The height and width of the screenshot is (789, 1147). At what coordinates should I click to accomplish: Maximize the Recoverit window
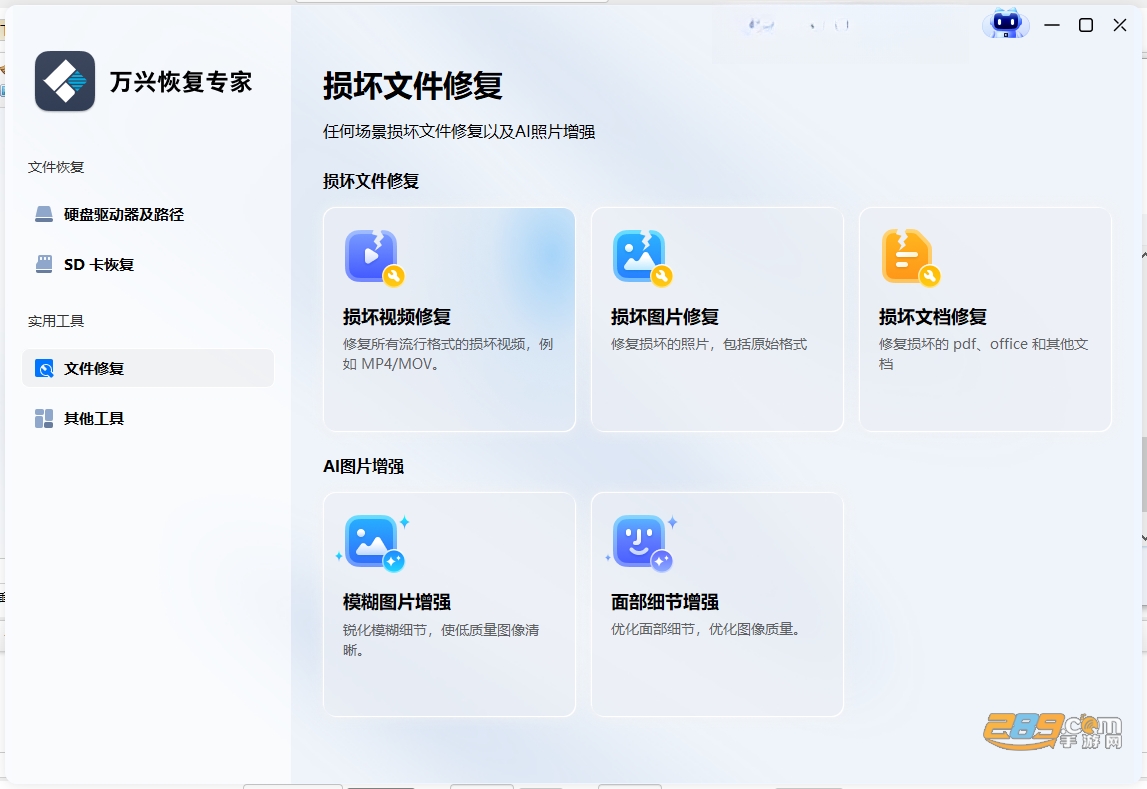tap(1086, 25)
